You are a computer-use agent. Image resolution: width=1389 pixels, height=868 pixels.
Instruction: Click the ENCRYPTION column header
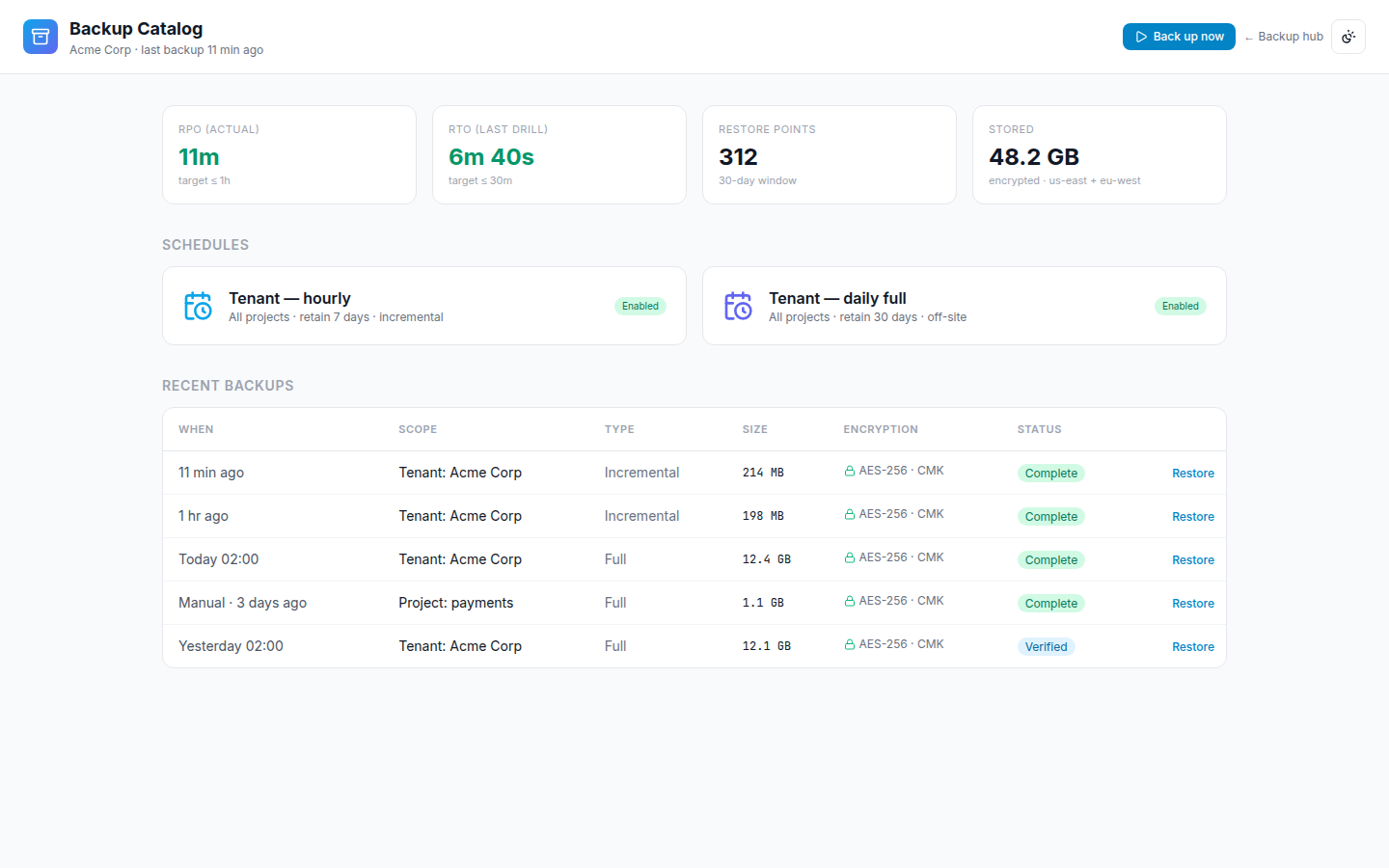[881, 429]
